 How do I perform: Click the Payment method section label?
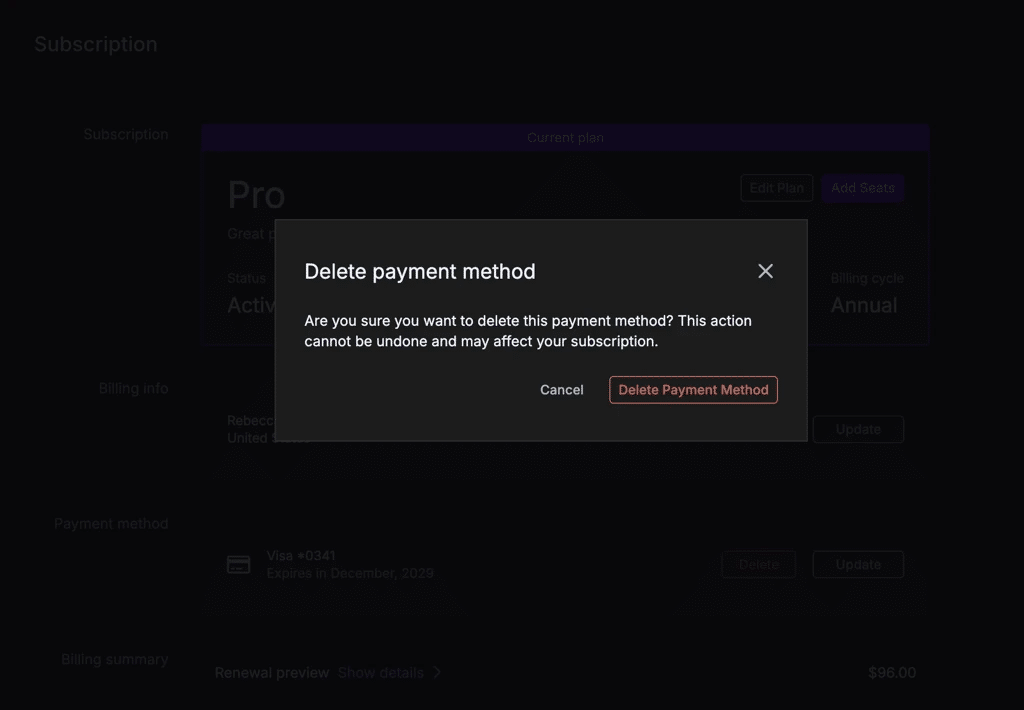pos(111,522)
